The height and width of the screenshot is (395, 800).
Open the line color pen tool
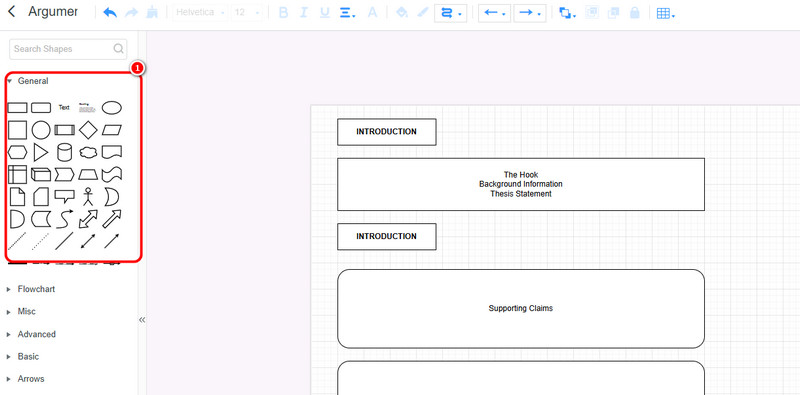point(423,13)
